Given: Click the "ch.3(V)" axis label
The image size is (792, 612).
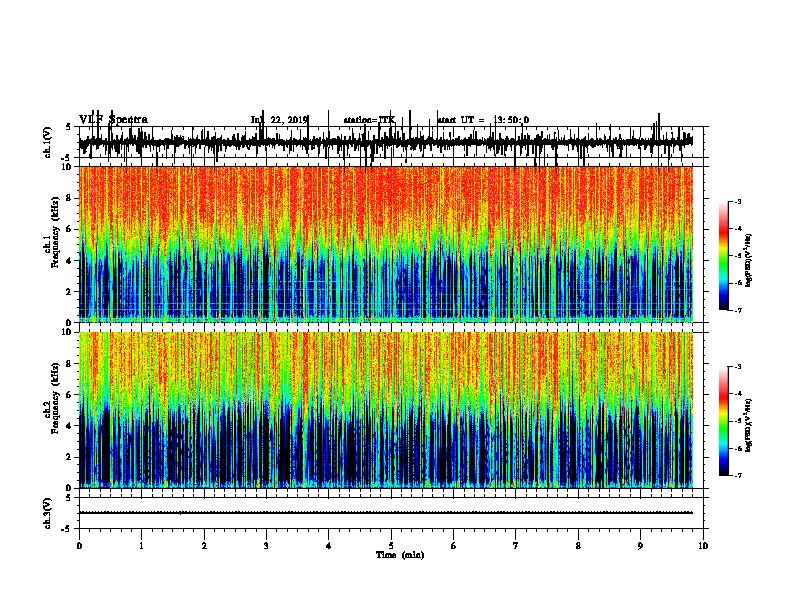Looking at the screenshot, I should [x=48, y=513].
